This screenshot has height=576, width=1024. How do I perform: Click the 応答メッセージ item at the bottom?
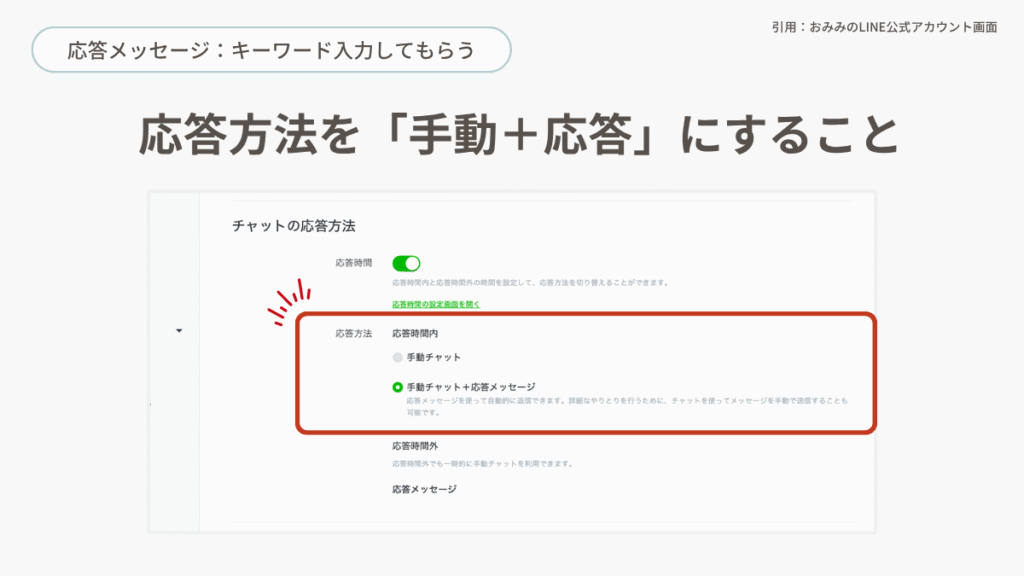pyautogui.click(x=424, y=489)
